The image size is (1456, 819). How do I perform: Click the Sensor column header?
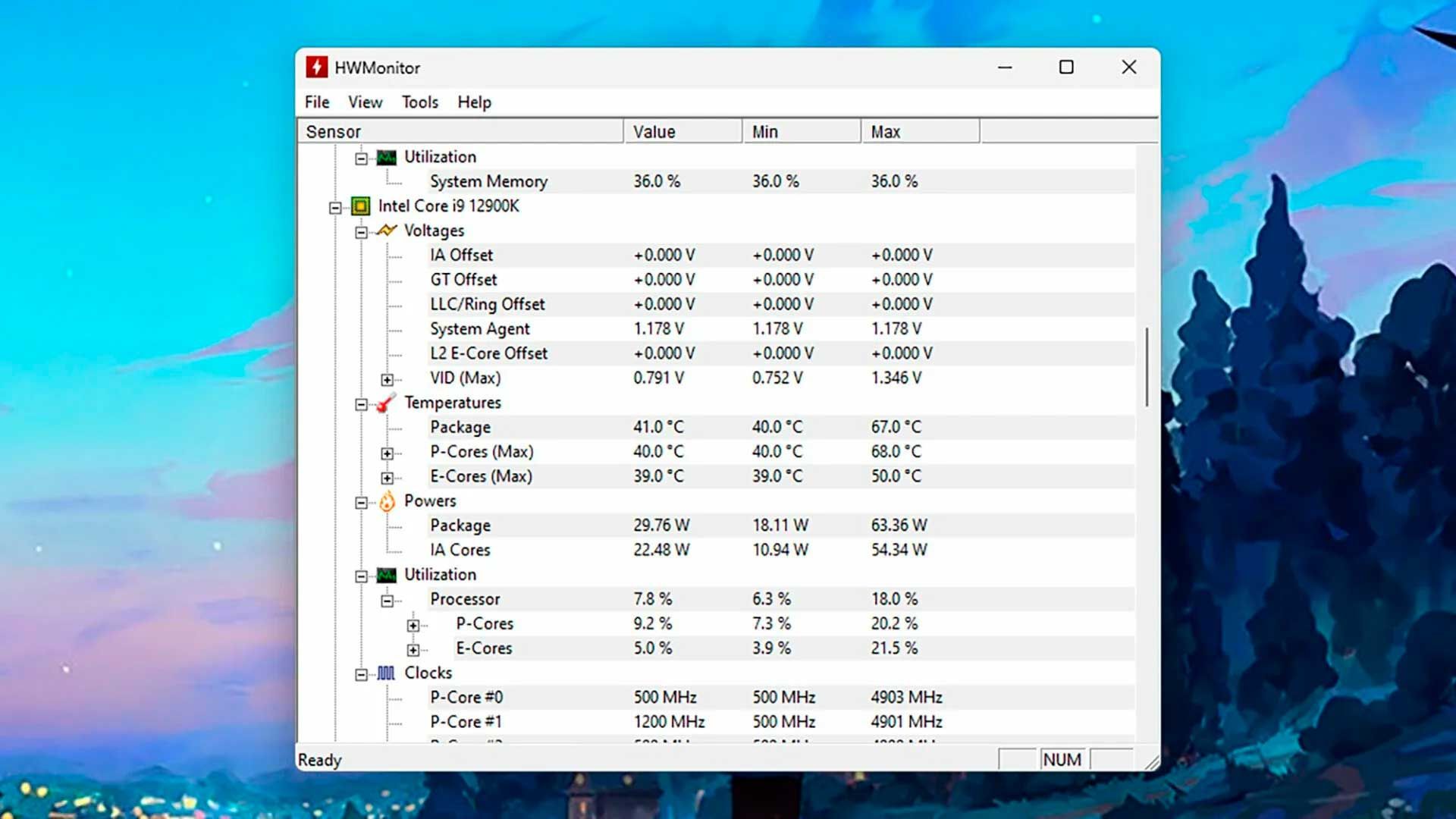coord(460,132)
